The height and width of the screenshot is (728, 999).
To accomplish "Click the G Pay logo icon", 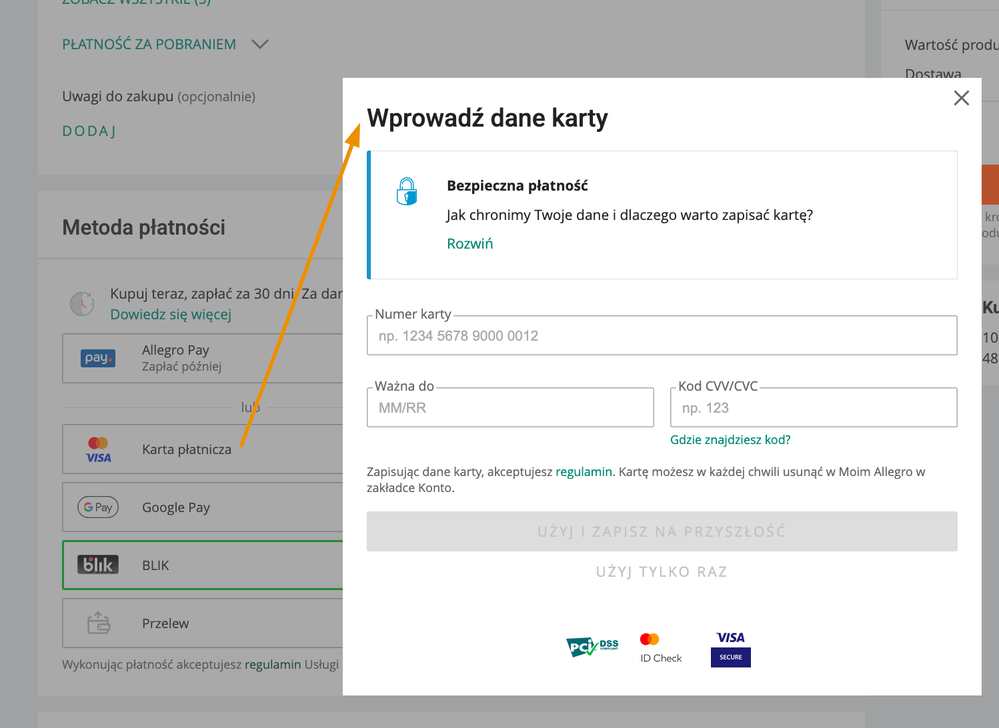I will (98, 507).
